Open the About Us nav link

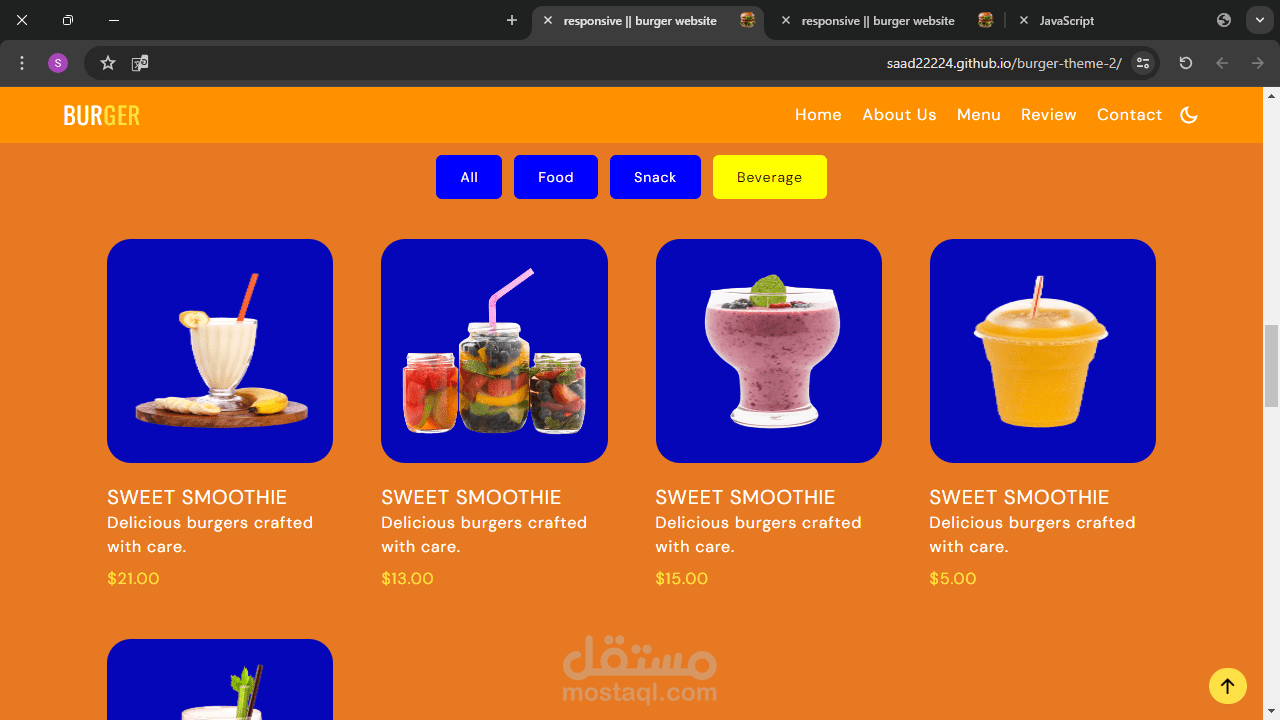pyautogui.click(x=899, y=115)
